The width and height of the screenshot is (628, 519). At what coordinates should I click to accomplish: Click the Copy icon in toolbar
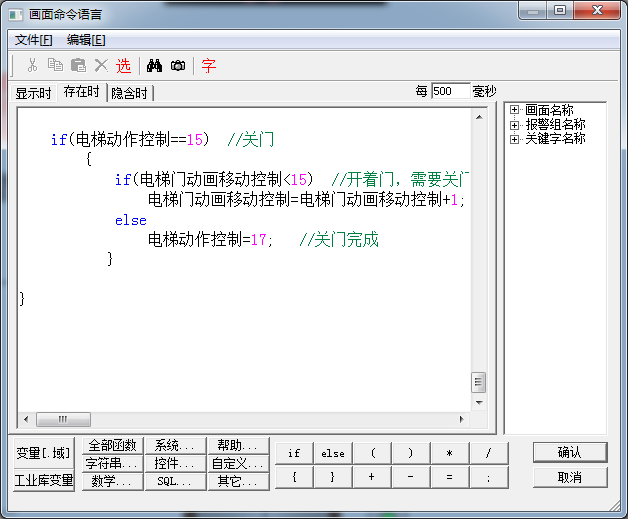(x=55, y=65)
